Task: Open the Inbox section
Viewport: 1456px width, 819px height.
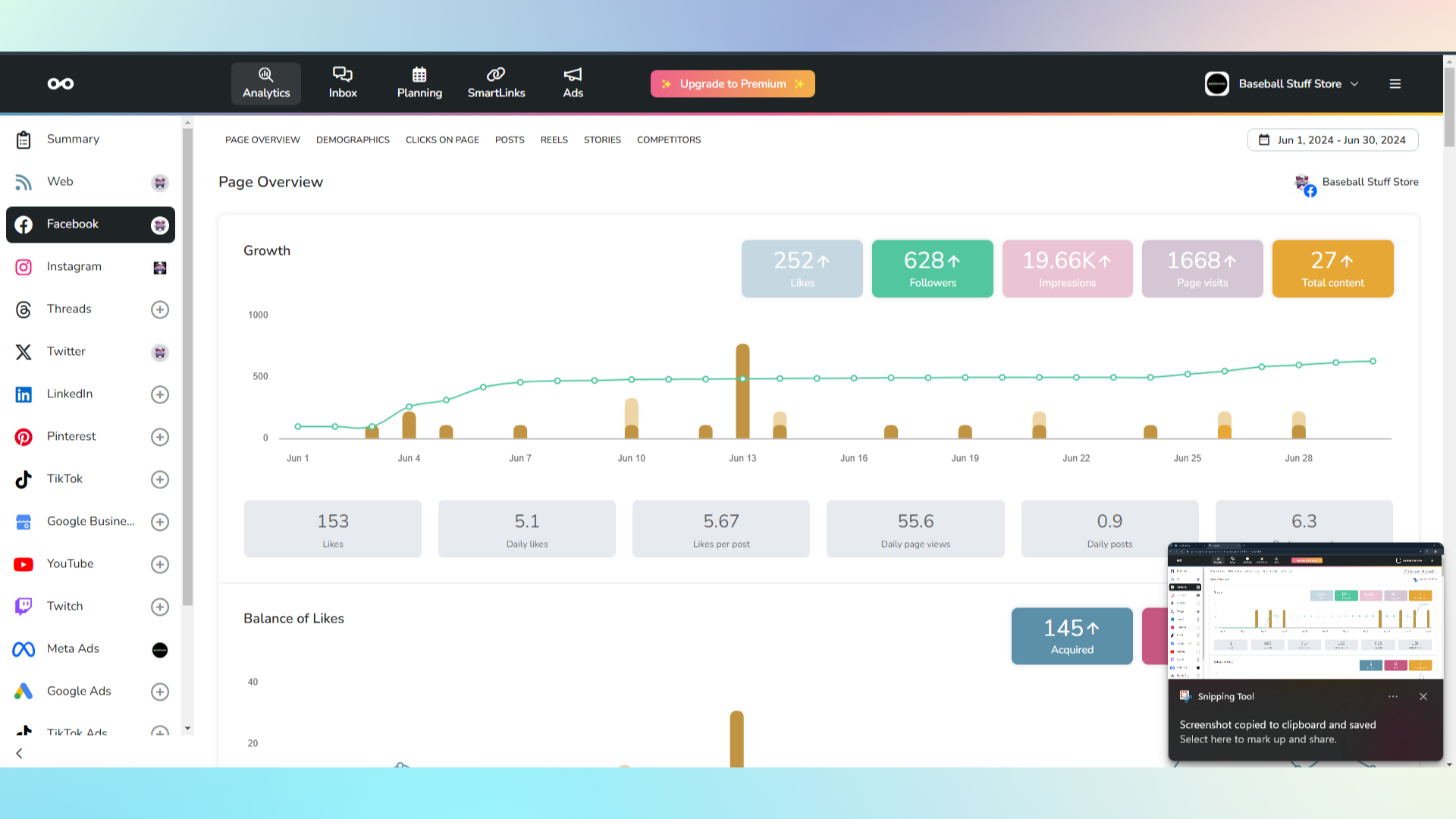Action: [x=343, y=83]
